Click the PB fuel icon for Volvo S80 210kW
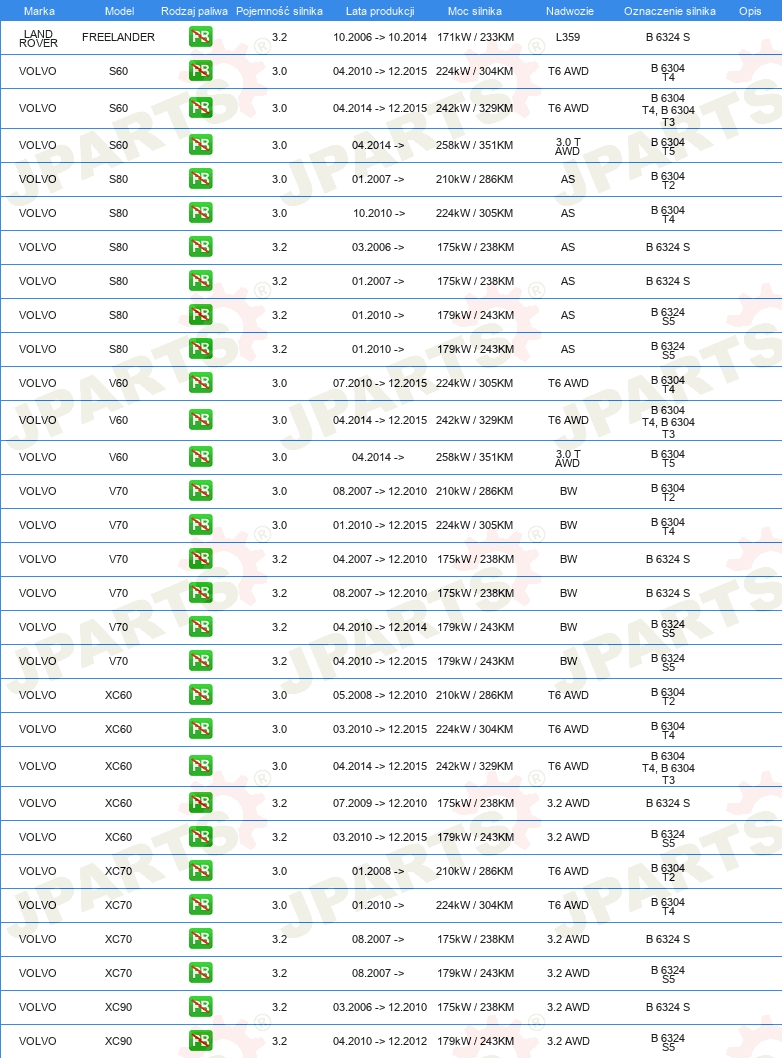Screen dimensions: 782x1058 click(200, 179)
